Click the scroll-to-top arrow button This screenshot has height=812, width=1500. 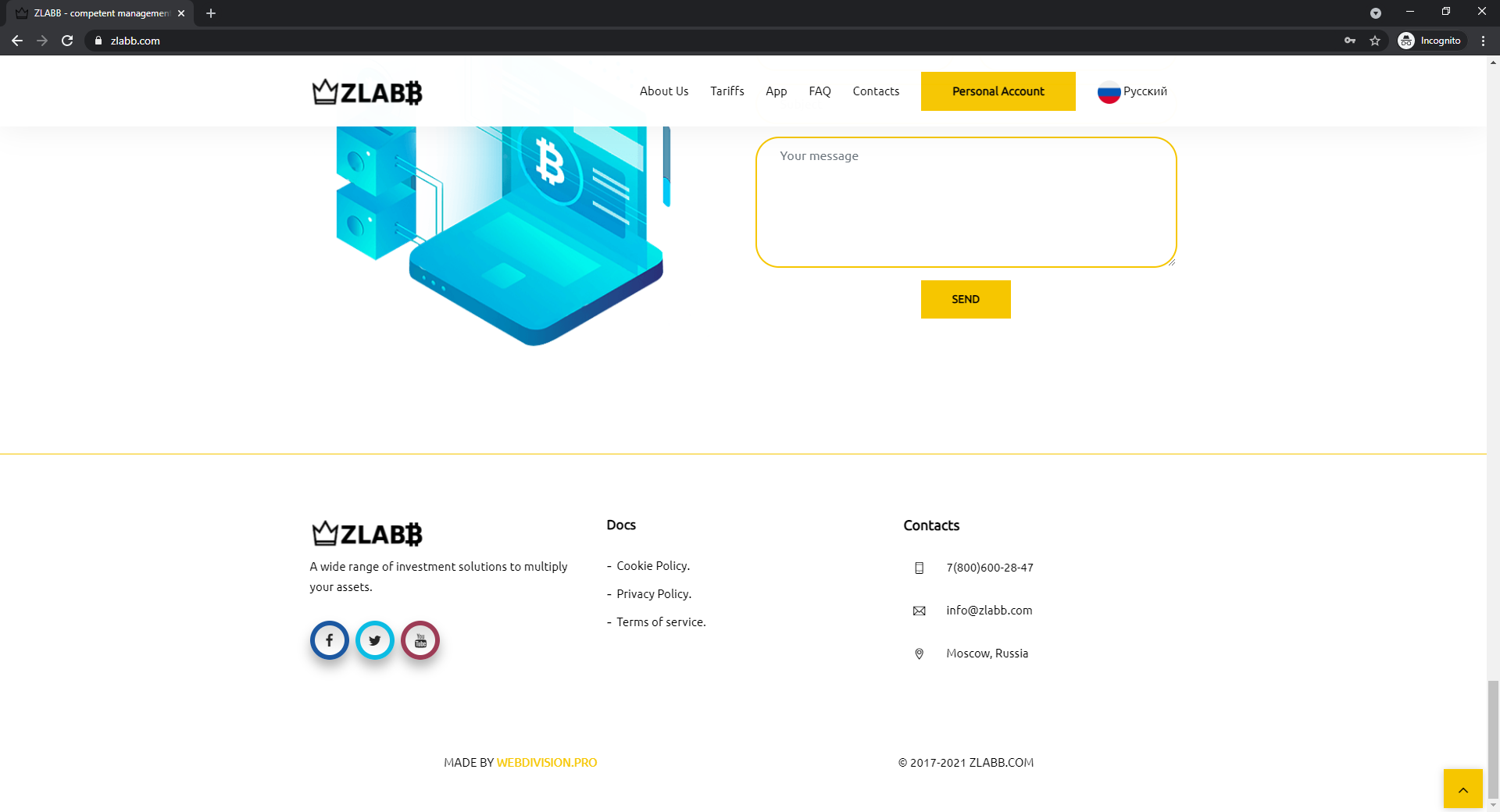coord(1462,789)
